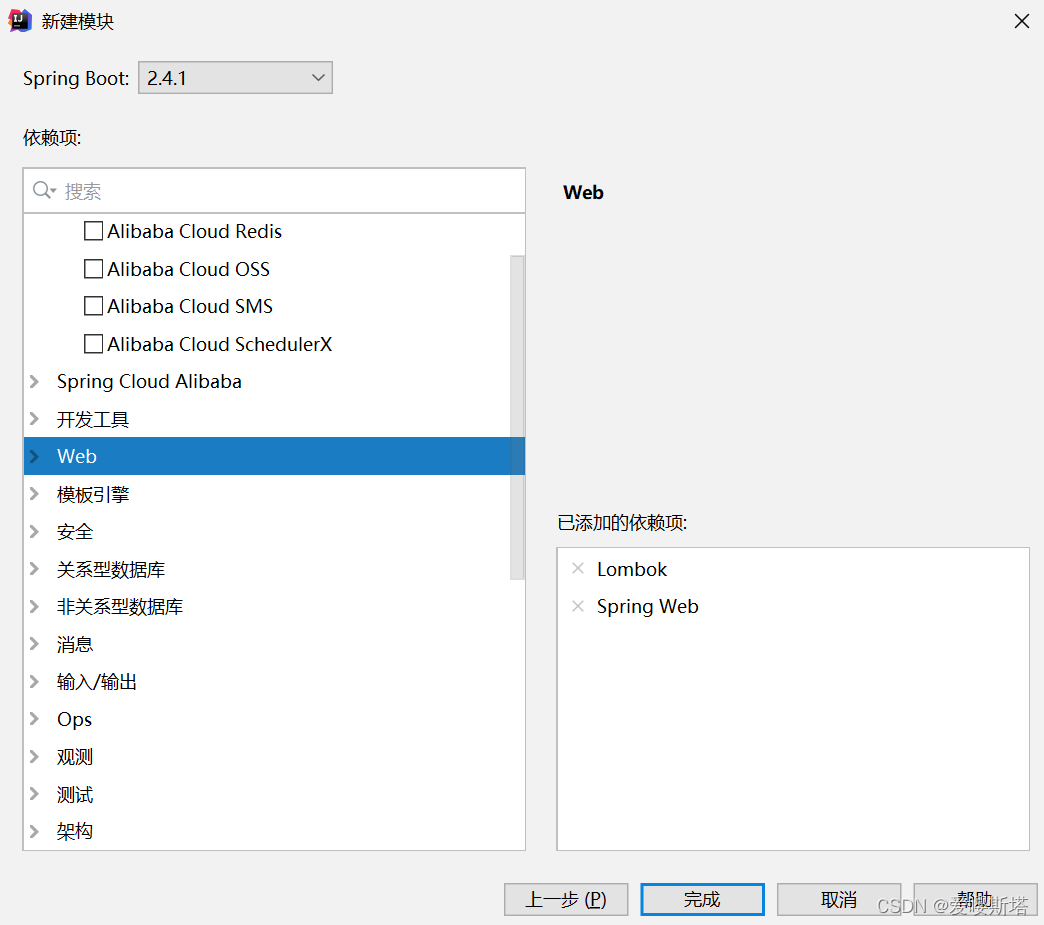The width and height of the screenshot is (1044, 925).
Task: Select the 非关系型数据库 row text
Action: (x=120, y=607)
